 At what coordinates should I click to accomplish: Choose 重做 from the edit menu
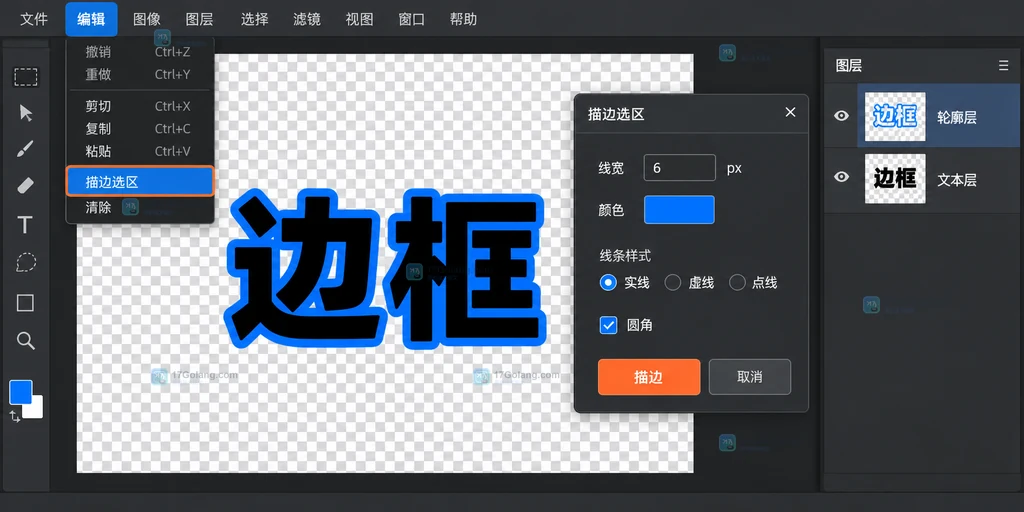(x=140, y=74)
